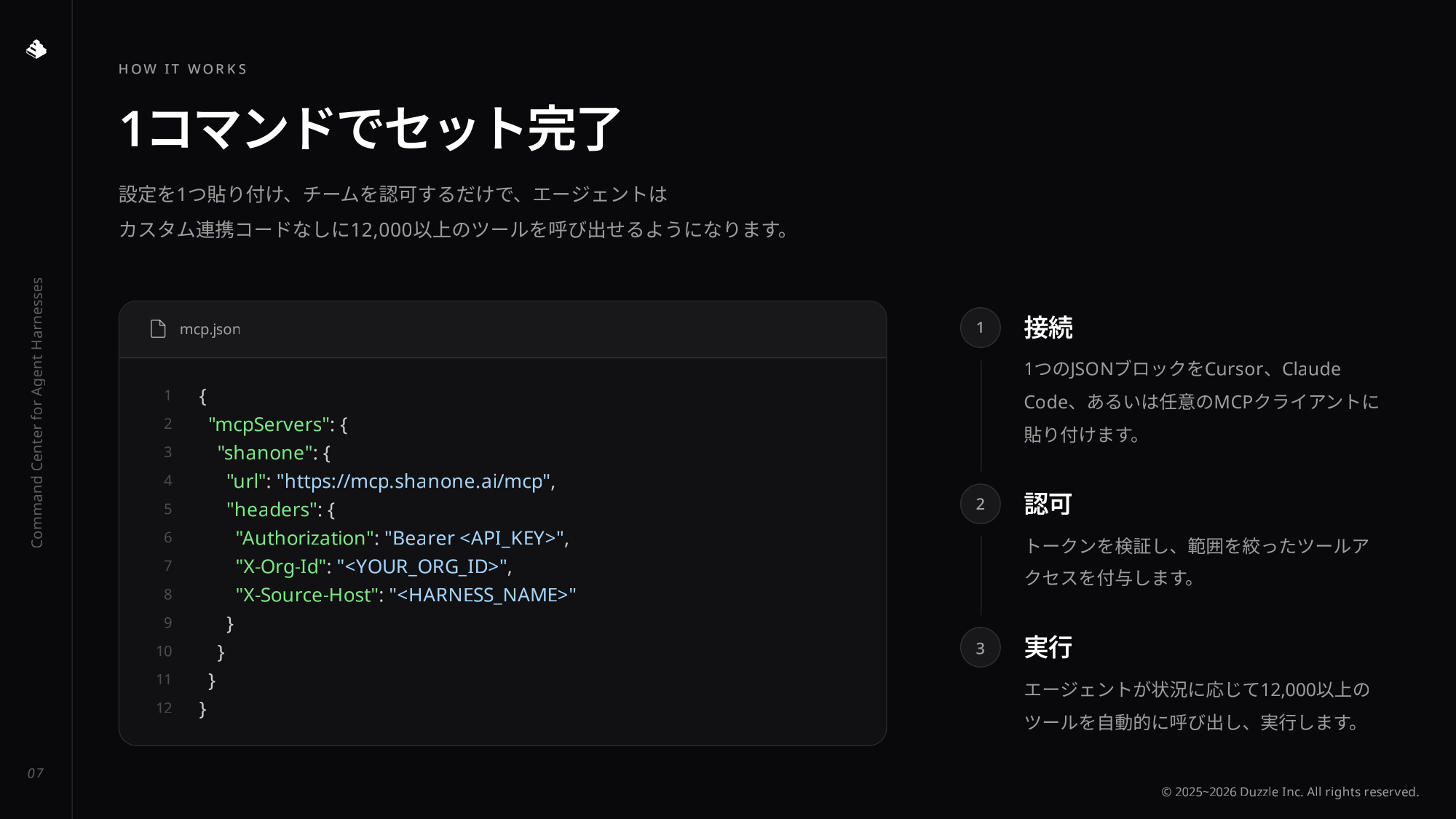
Task: Click the "X-Org-Id" key on line 7
Action: point(280,566)
